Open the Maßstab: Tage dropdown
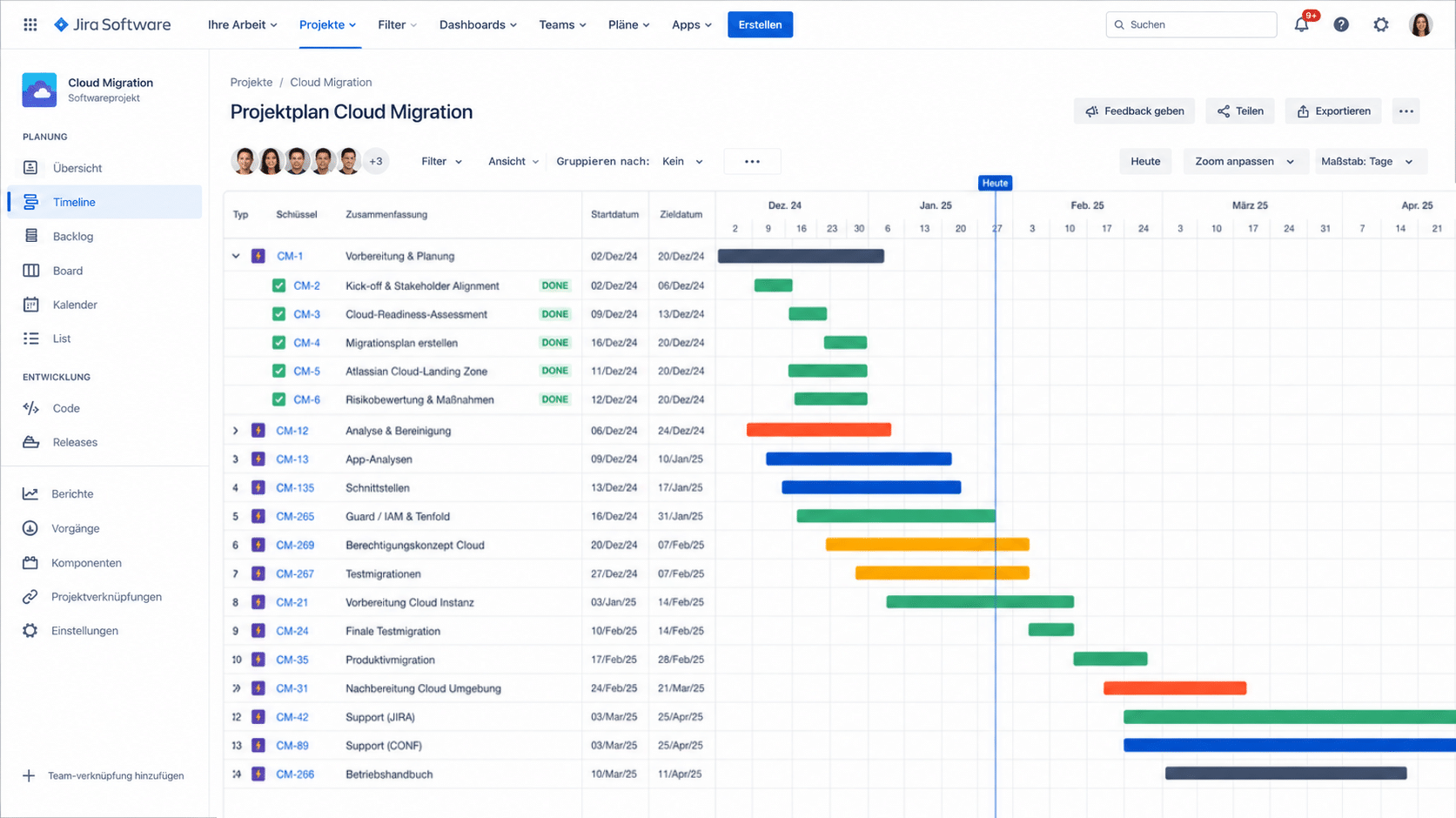This screenshot has width=1456, height=818. [1367, 161]
